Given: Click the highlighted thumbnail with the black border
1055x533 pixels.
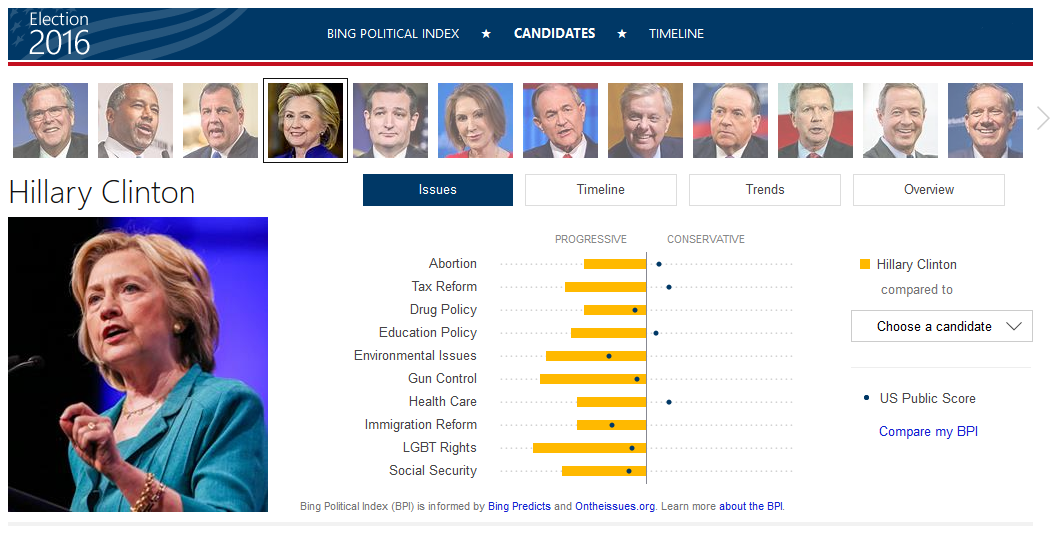Looking at the screenshot, I should pyautogui.click(x=305, y=121).
